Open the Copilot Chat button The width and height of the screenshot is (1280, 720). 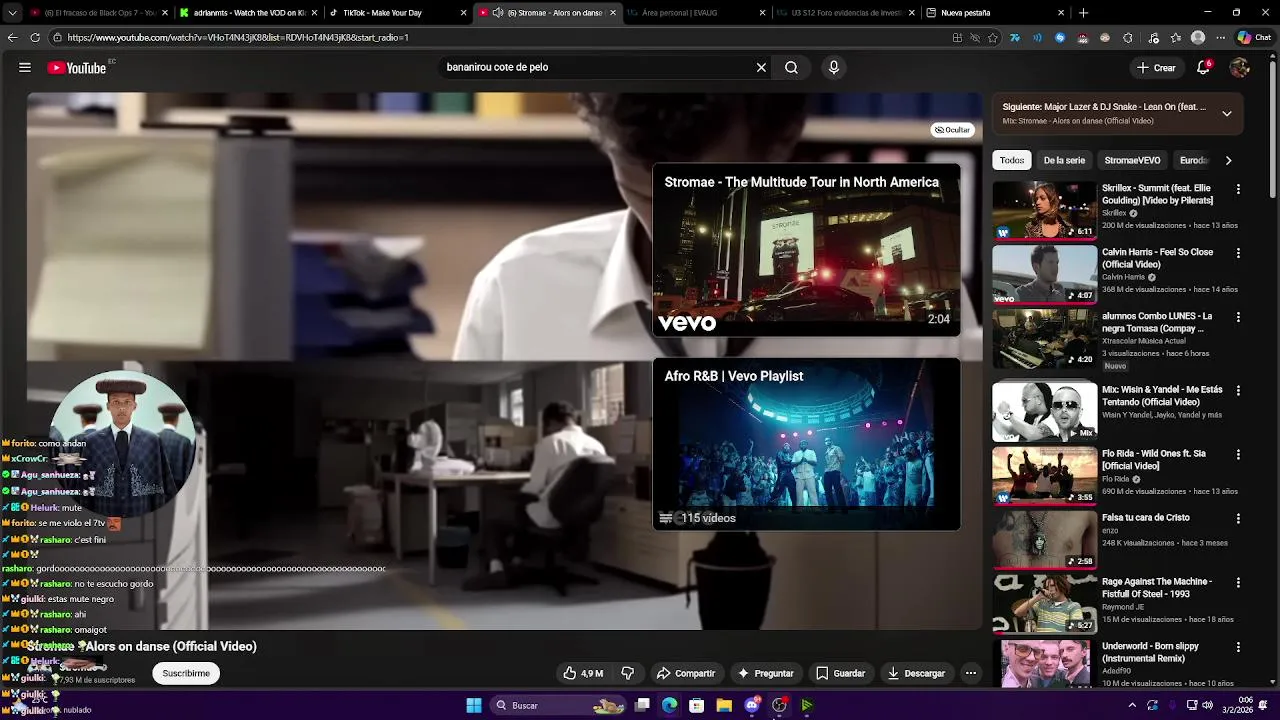point(1254,37)
